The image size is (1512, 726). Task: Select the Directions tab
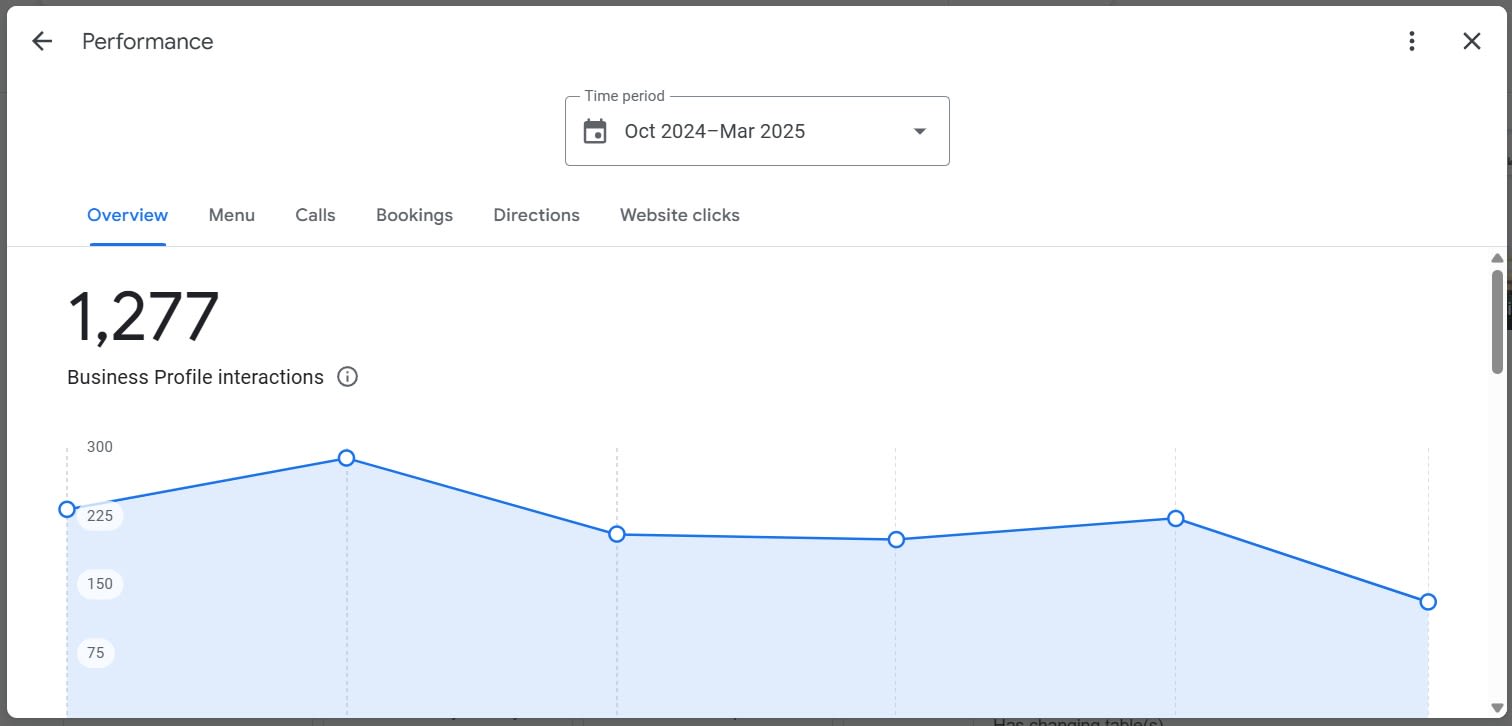(536, 215)
